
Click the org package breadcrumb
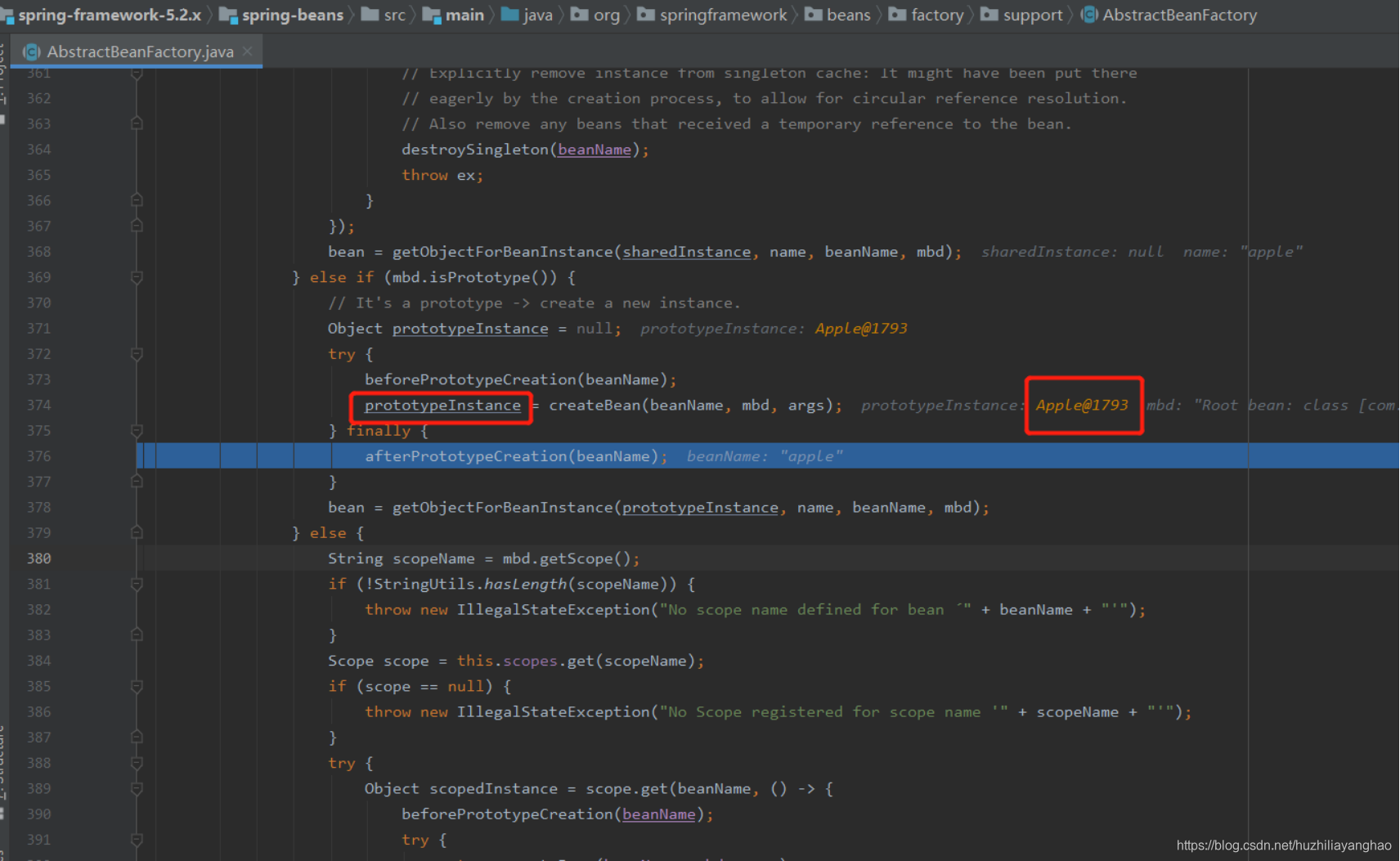[607, 15]
